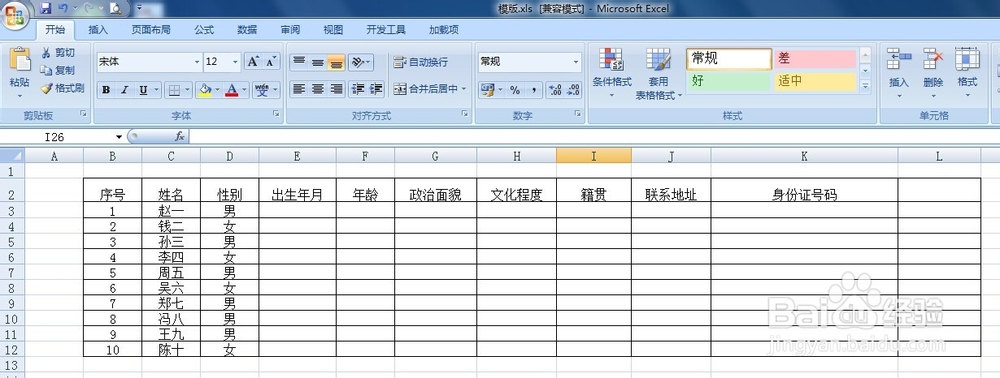Click the fx insert function button

tap(180, 136)
